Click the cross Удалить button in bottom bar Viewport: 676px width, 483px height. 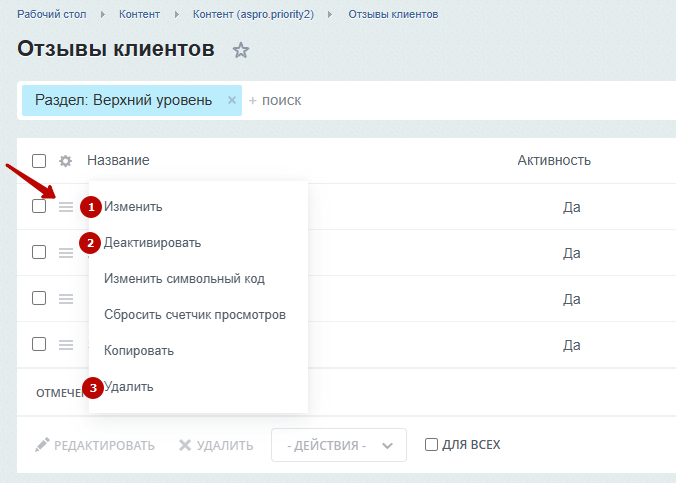pyautogui.click(x=216, y=445)
